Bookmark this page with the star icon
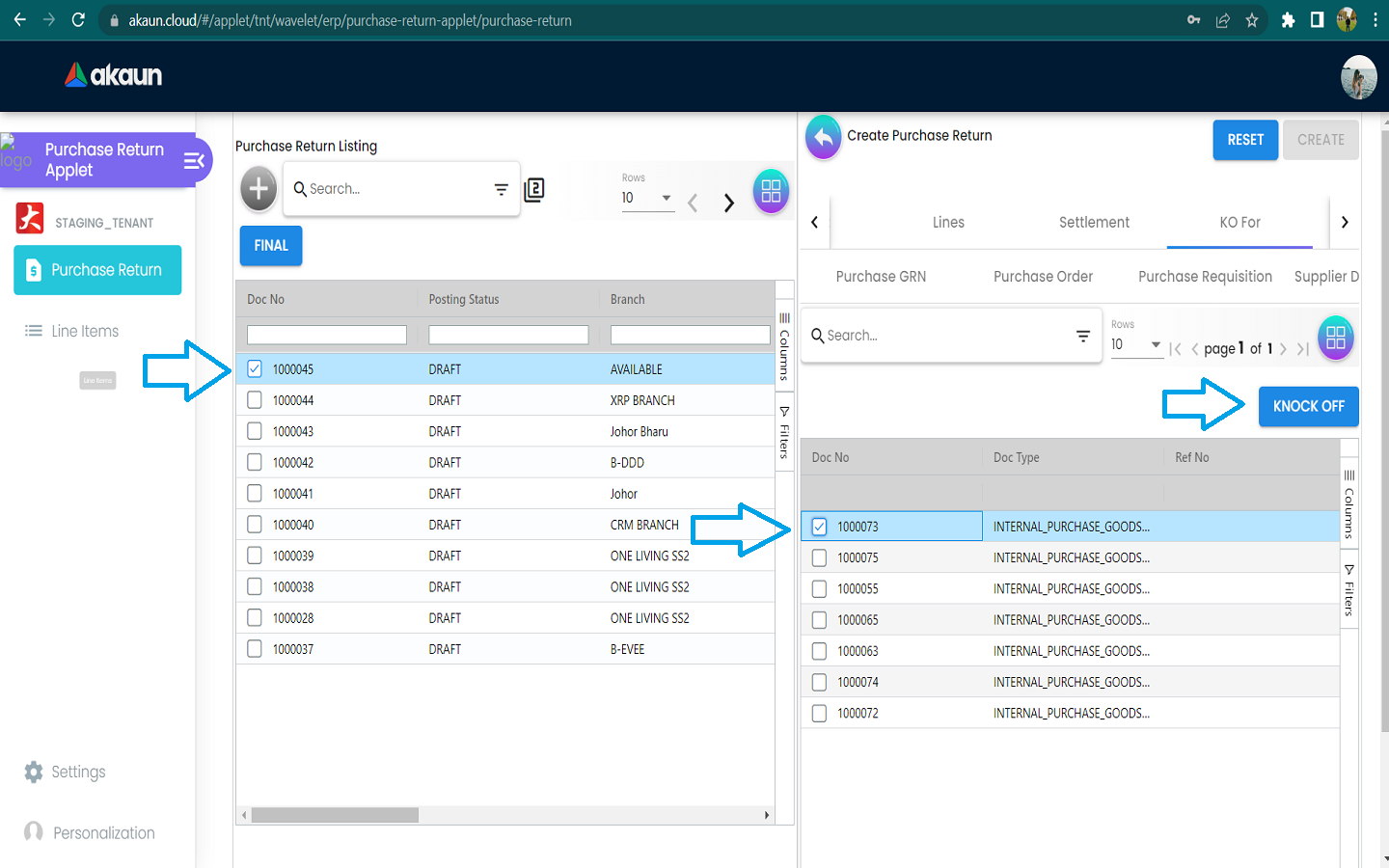 1252,20
